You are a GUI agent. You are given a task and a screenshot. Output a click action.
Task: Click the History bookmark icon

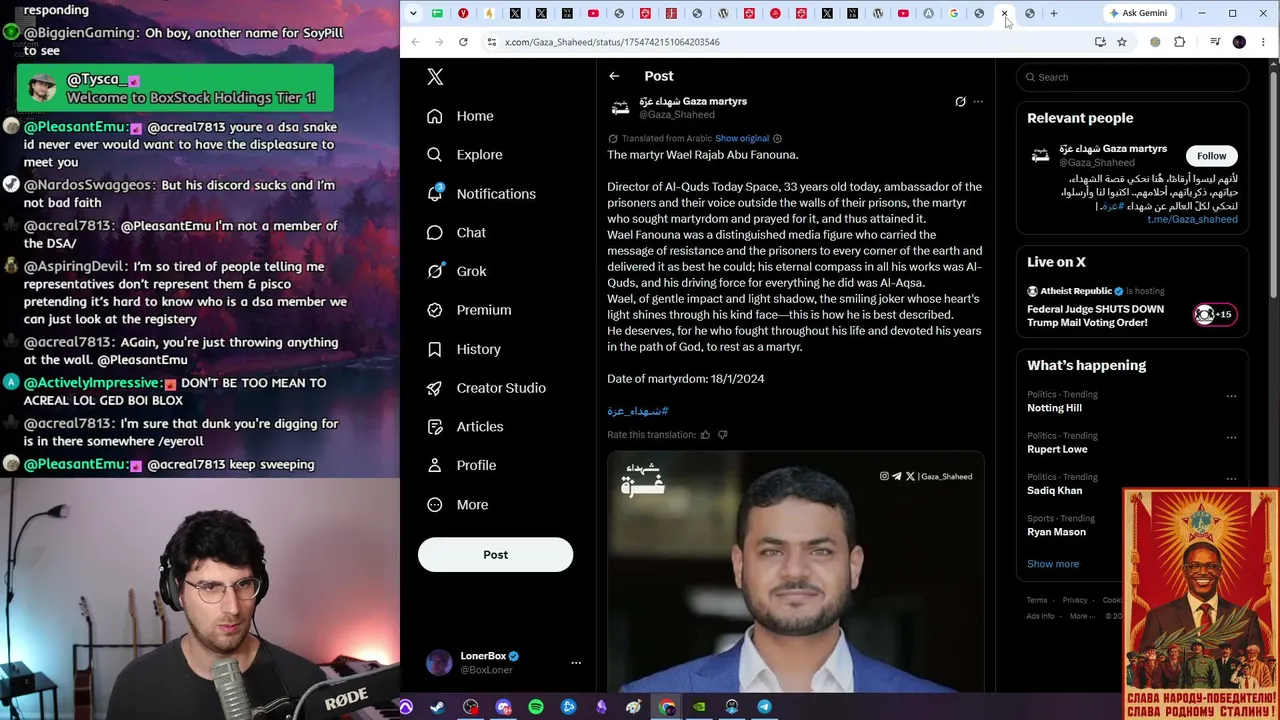(x=434, y=349)
